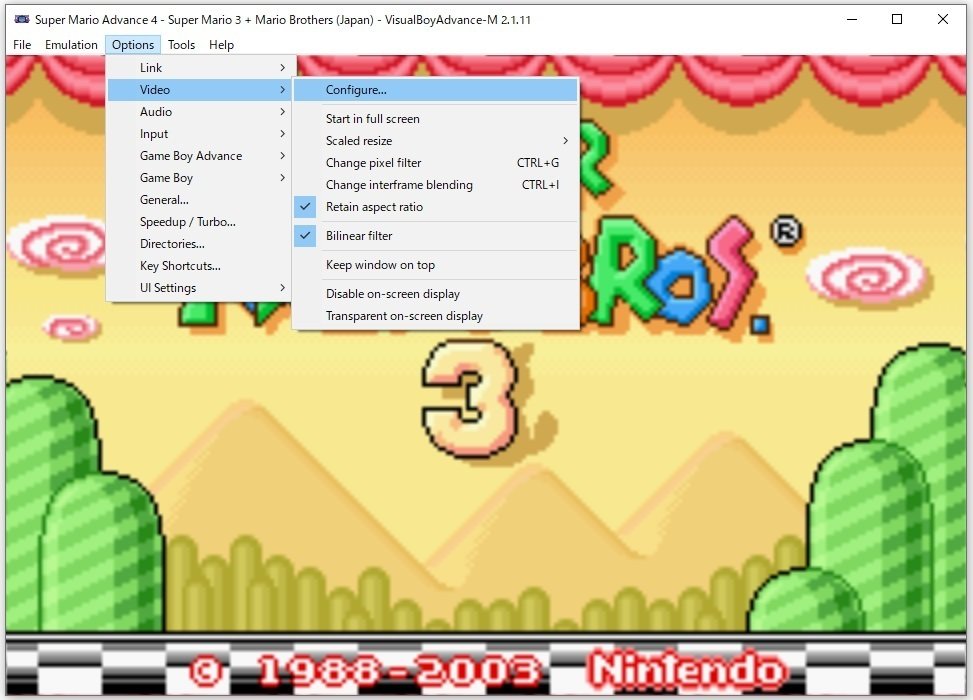This screenshot has height=700, width=973.
Task: Click the VisualBoyAdvance-M title bar app icon
Action: (22, 19)
